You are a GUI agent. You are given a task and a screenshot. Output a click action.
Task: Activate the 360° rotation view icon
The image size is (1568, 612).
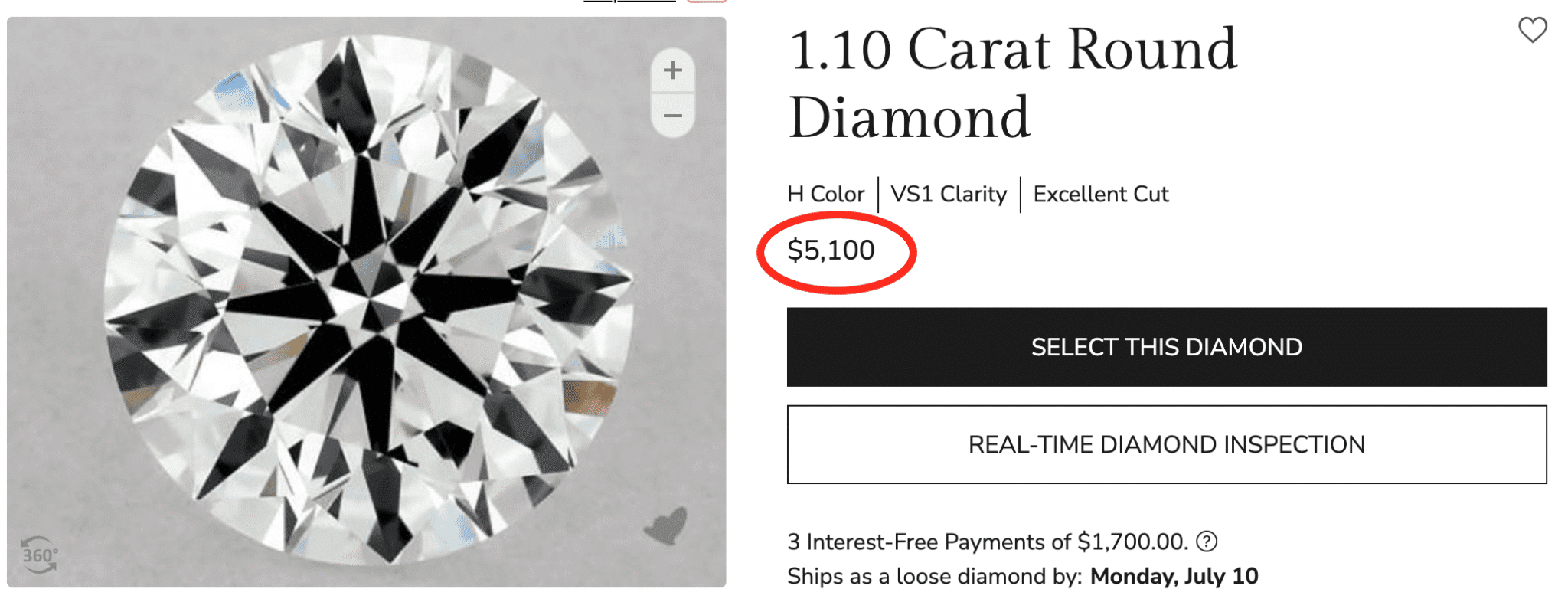pos(38,555)
